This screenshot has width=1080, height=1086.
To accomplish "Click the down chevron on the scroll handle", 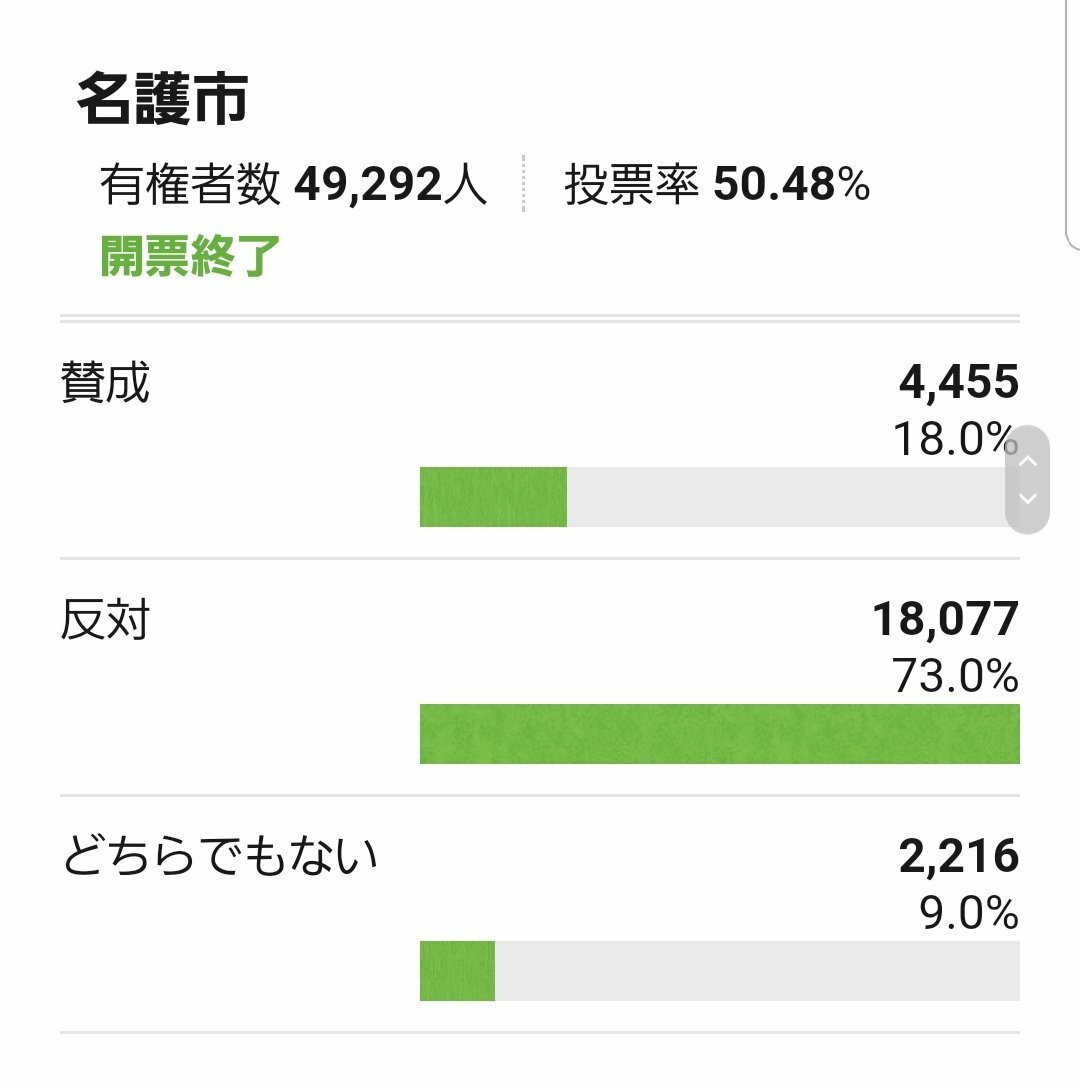I will (x=1027, y=498).
